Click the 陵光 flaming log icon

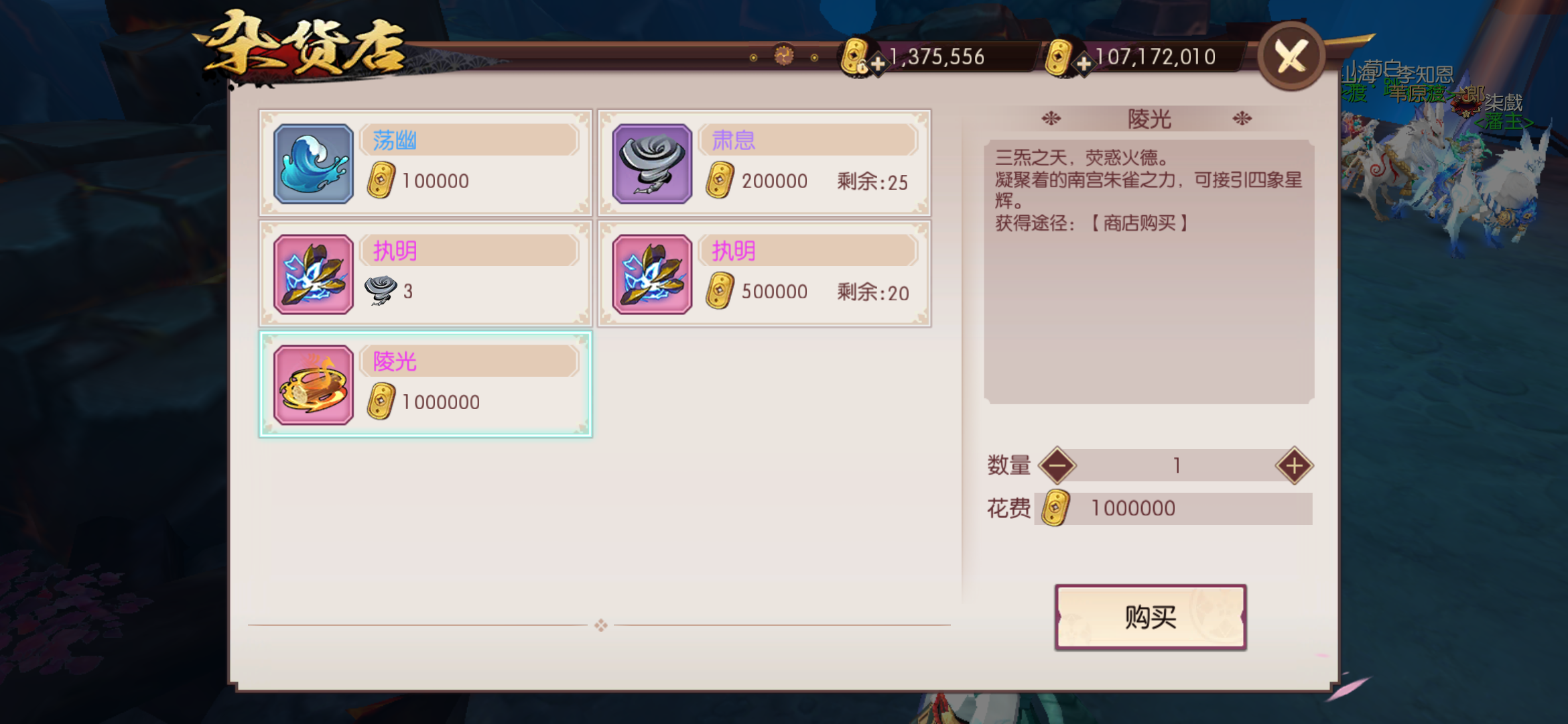click(314, 384)
